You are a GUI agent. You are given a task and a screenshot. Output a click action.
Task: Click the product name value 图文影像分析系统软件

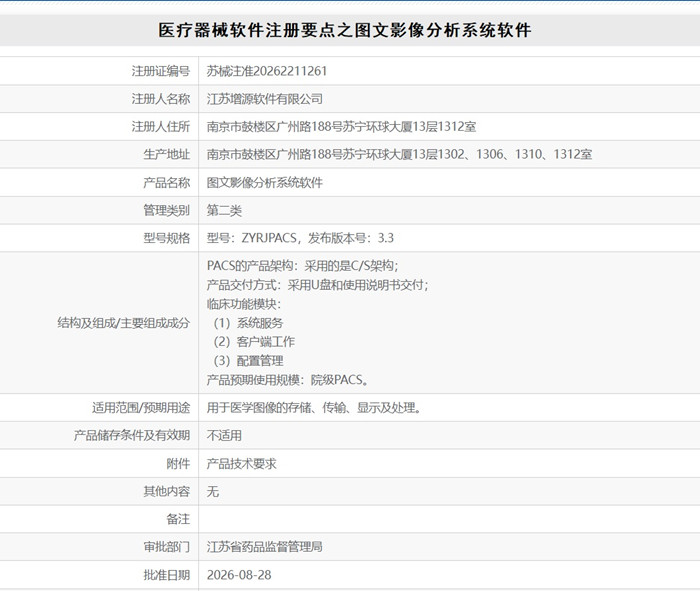coord(265,182)
